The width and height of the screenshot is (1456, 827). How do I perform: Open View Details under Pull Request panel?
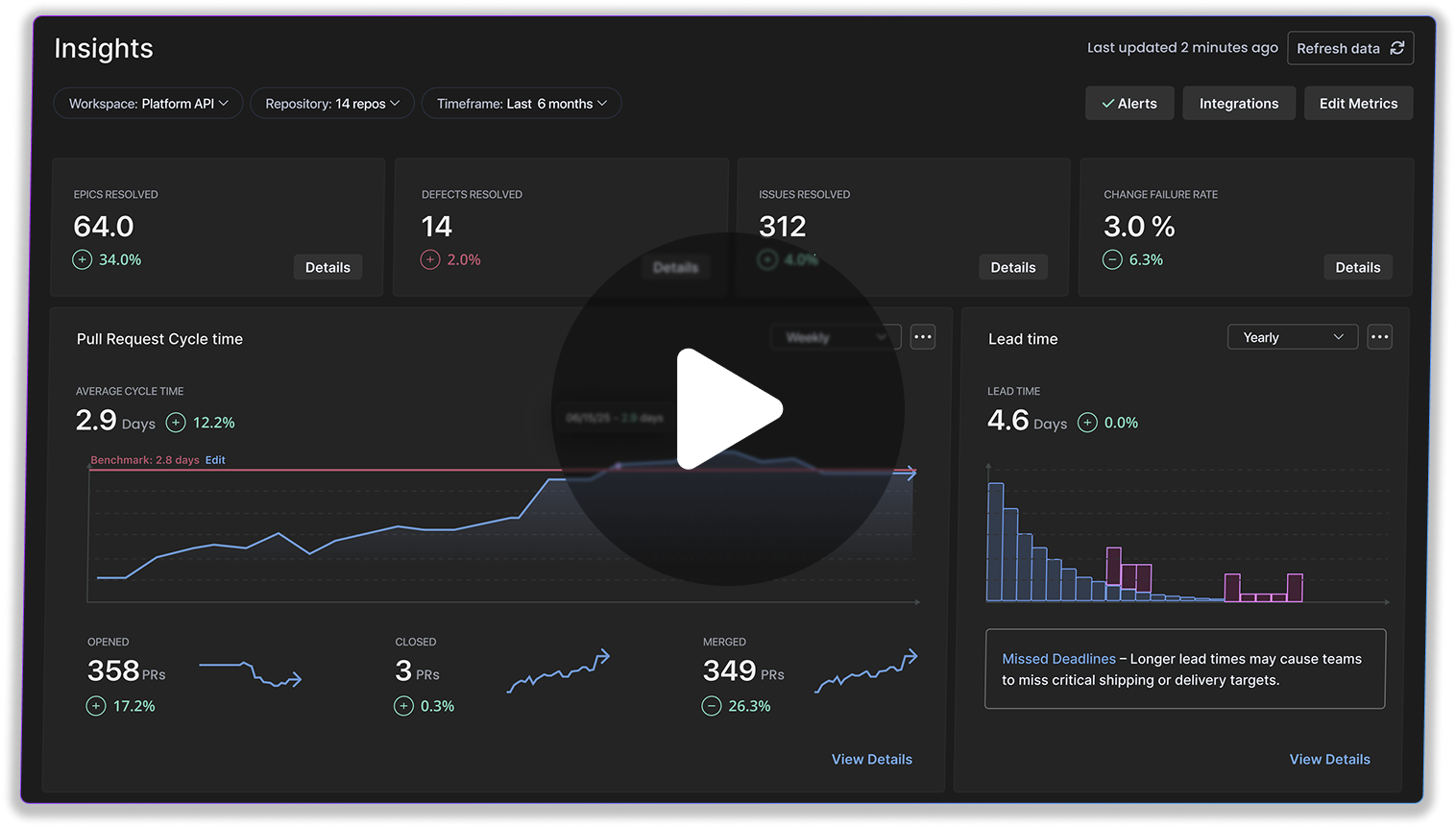(871, 759)
